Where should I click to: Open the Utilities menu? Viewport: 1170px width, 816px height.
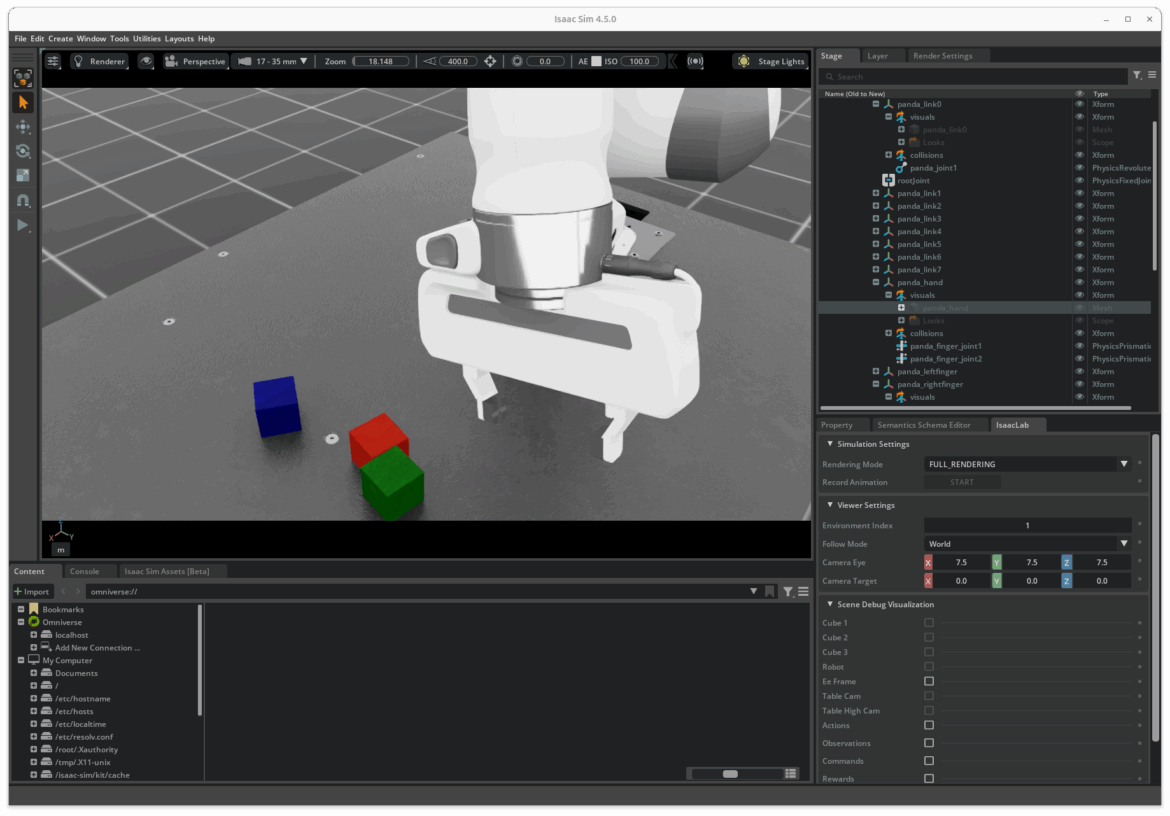(x=146, y=38)
